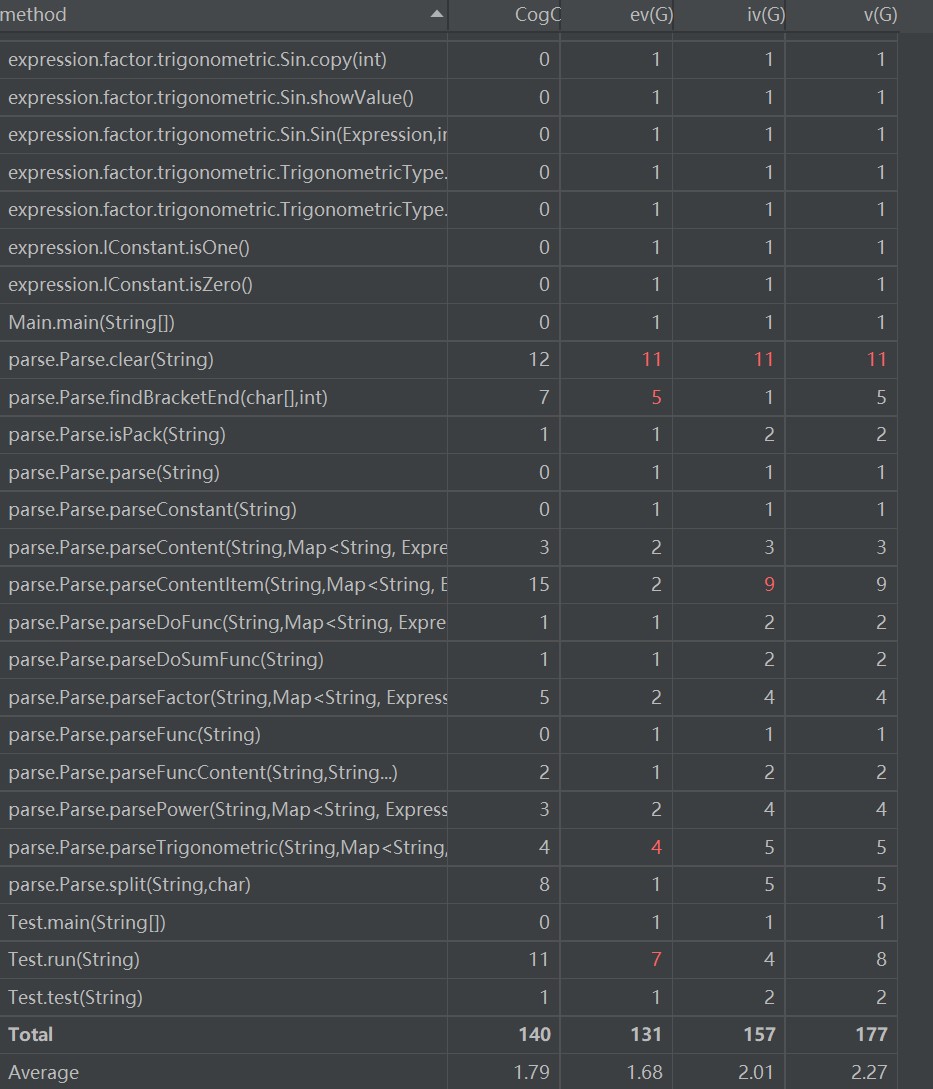Image resolution: width=933 pixels, height=1089 pixels.
Task: Select parse.Parse.parseFuncContent row
Action: pos(449,772)
